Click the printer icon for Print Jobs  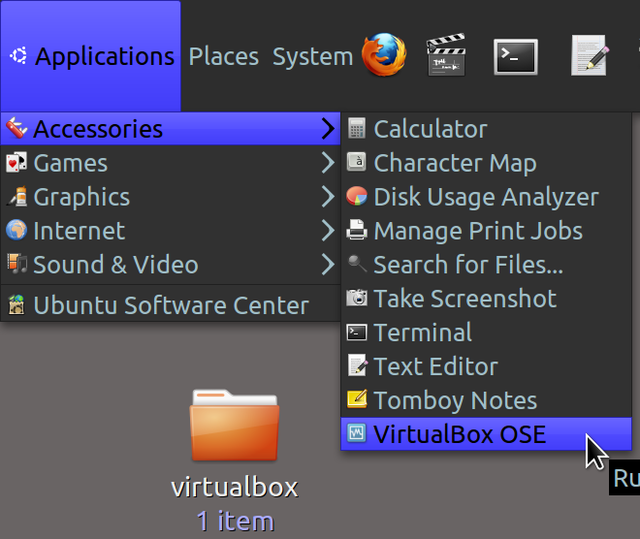(357, 230)
